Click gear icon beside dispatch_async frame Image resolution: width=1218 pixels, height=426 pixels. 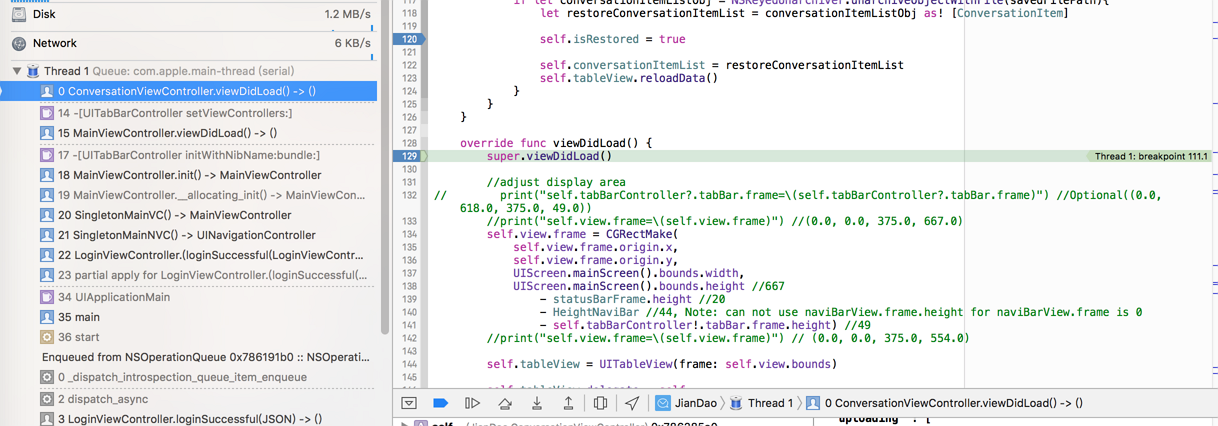tap(47, 399)
